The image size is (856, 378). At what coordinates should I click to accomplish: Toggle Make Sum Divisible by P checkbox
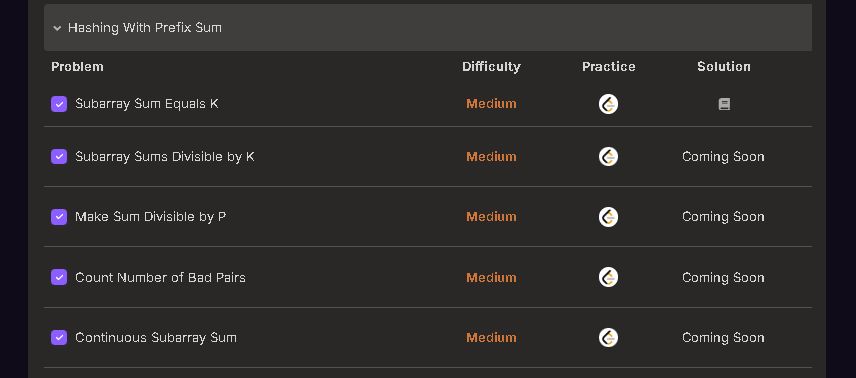pyautogui.click(x=59, y=217)
